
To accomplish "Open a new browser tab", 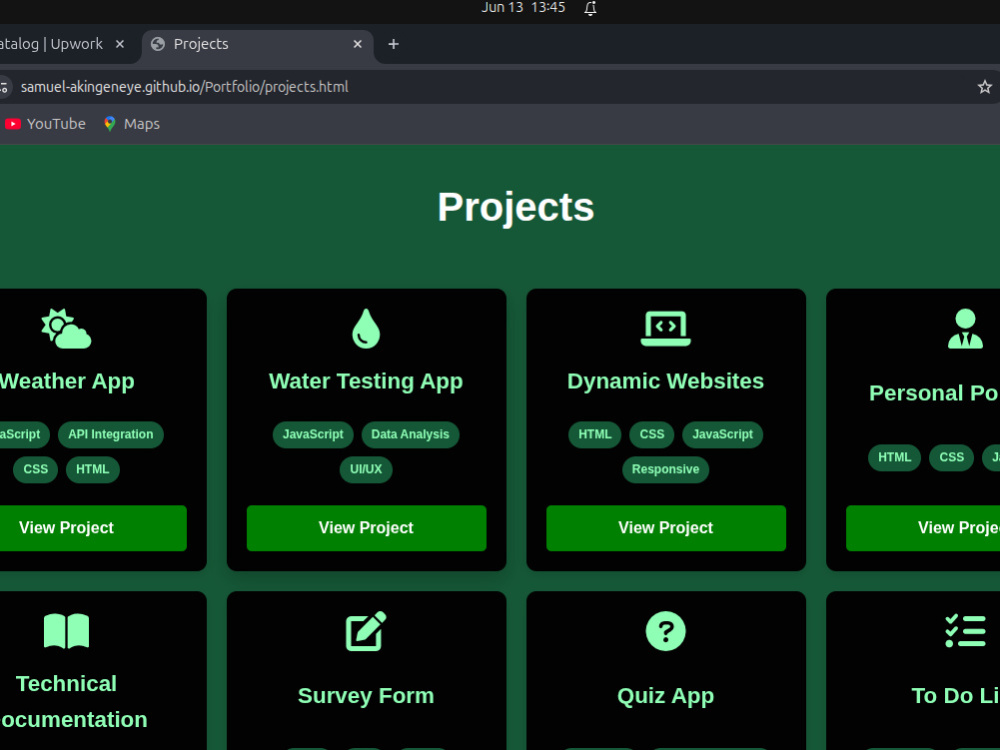I will coord(393,44).
